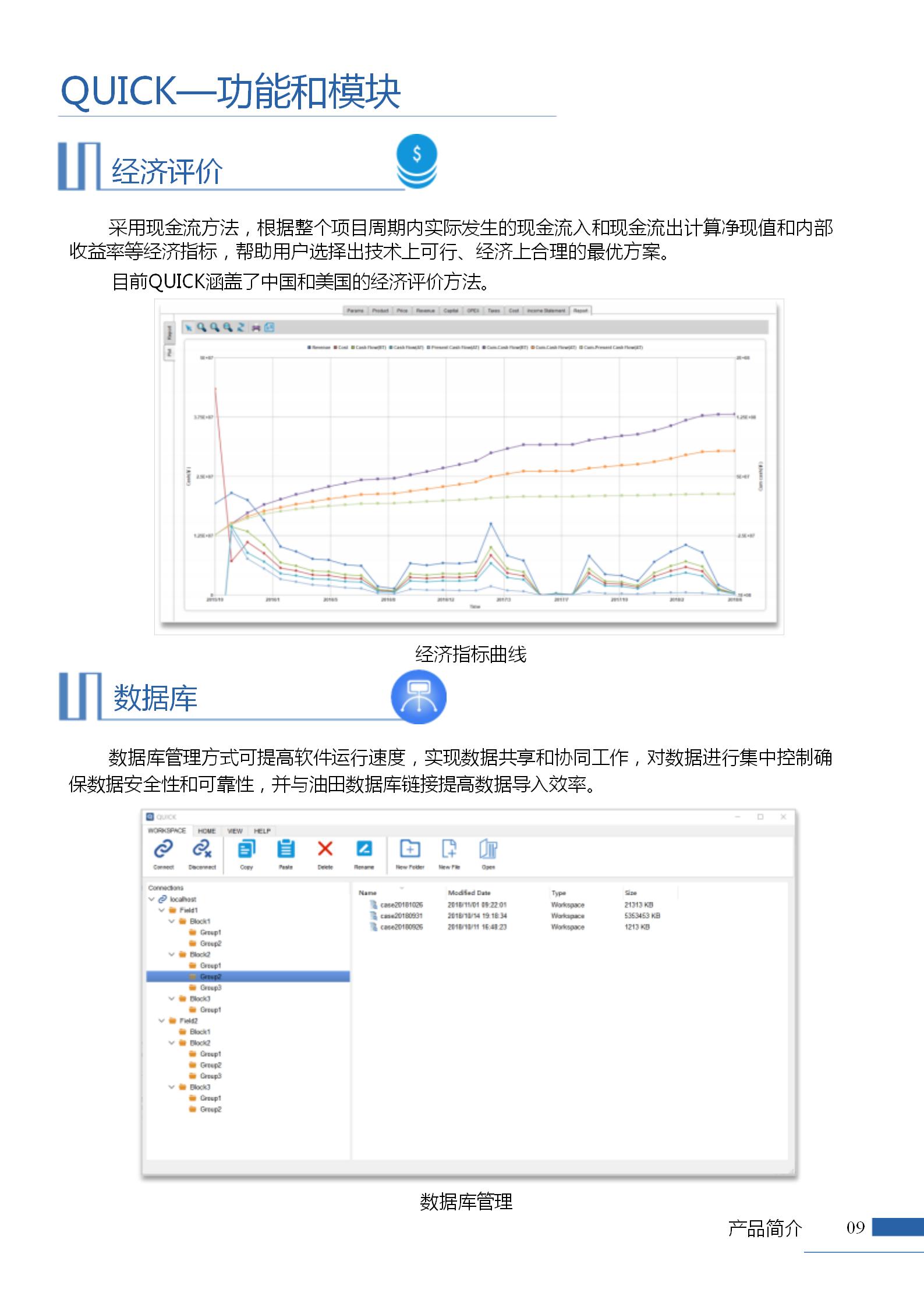Image resolution: width=924 pixels, height=1307 pixels.
Task: Select Group1 under Field1 Block1
Action: pos(211,932)
